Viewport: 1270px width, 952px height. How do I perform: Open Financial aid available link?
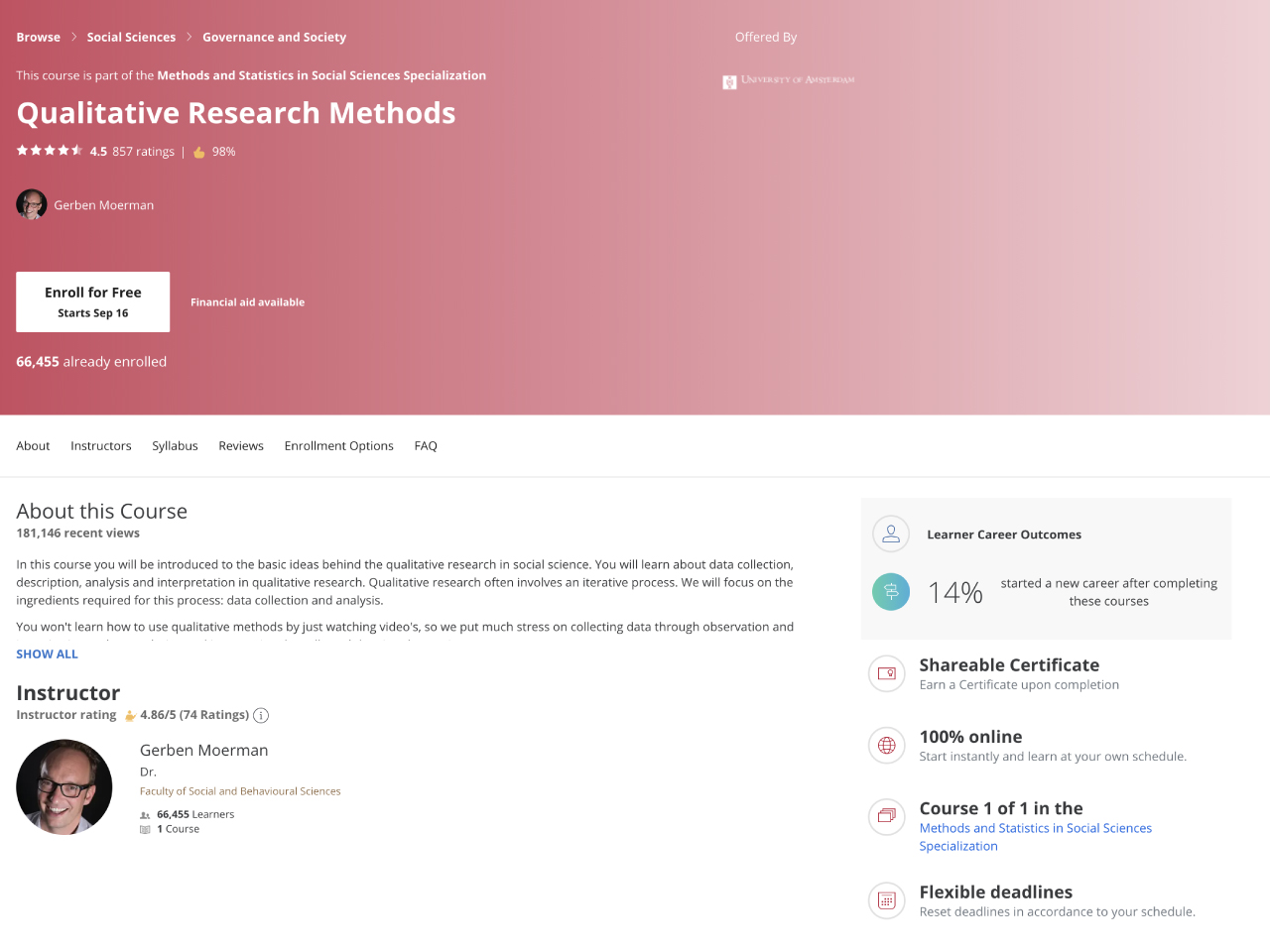click(x=248, y=302)
